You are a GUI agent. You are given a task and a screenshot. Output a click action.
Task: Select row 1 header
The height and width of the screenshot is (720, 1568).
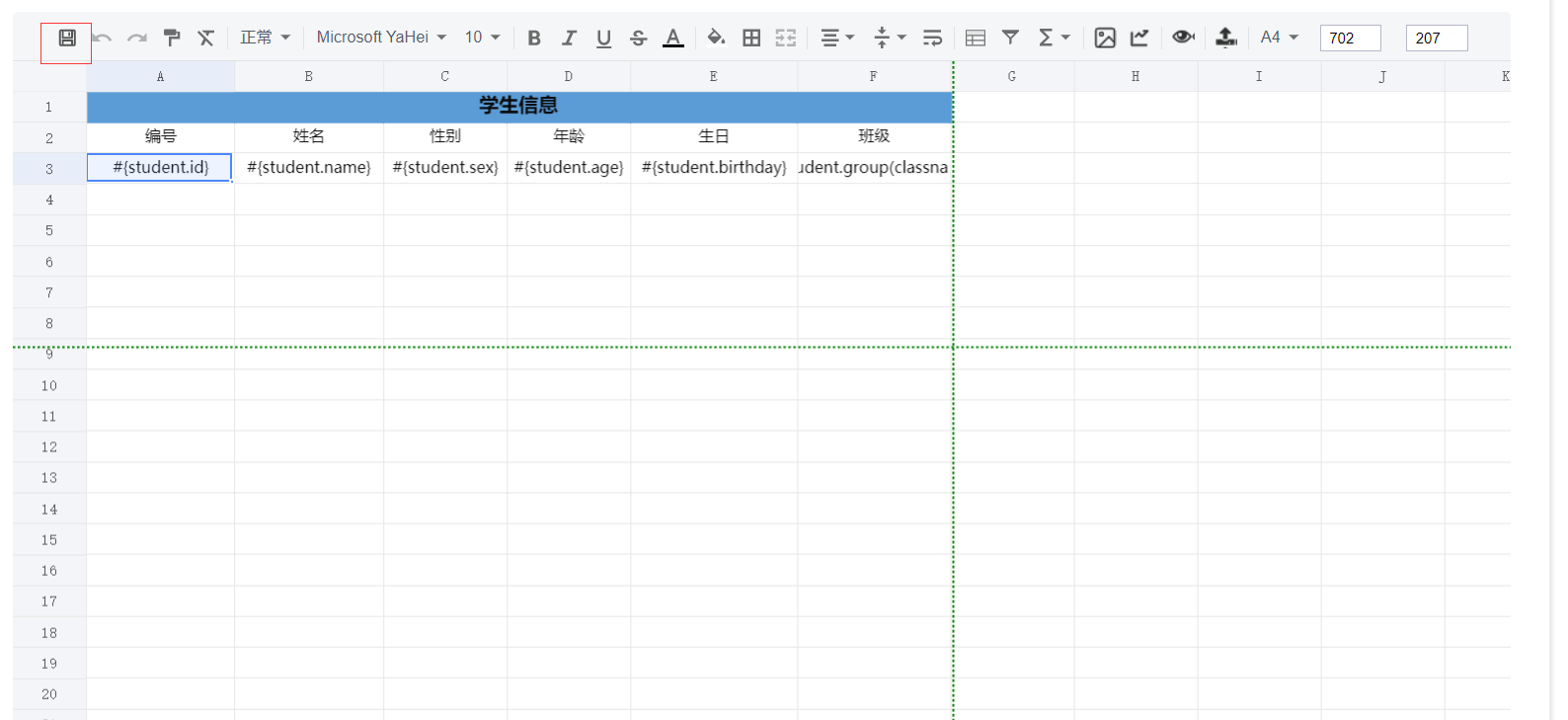point(49,107)
